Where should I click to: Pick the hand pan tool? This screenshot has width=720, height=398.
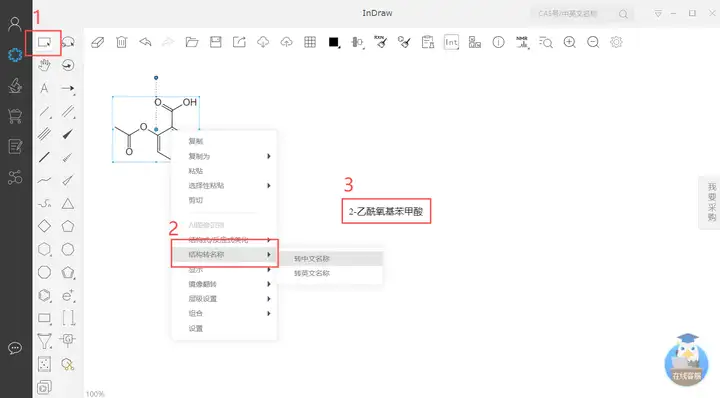click(44, 65)
